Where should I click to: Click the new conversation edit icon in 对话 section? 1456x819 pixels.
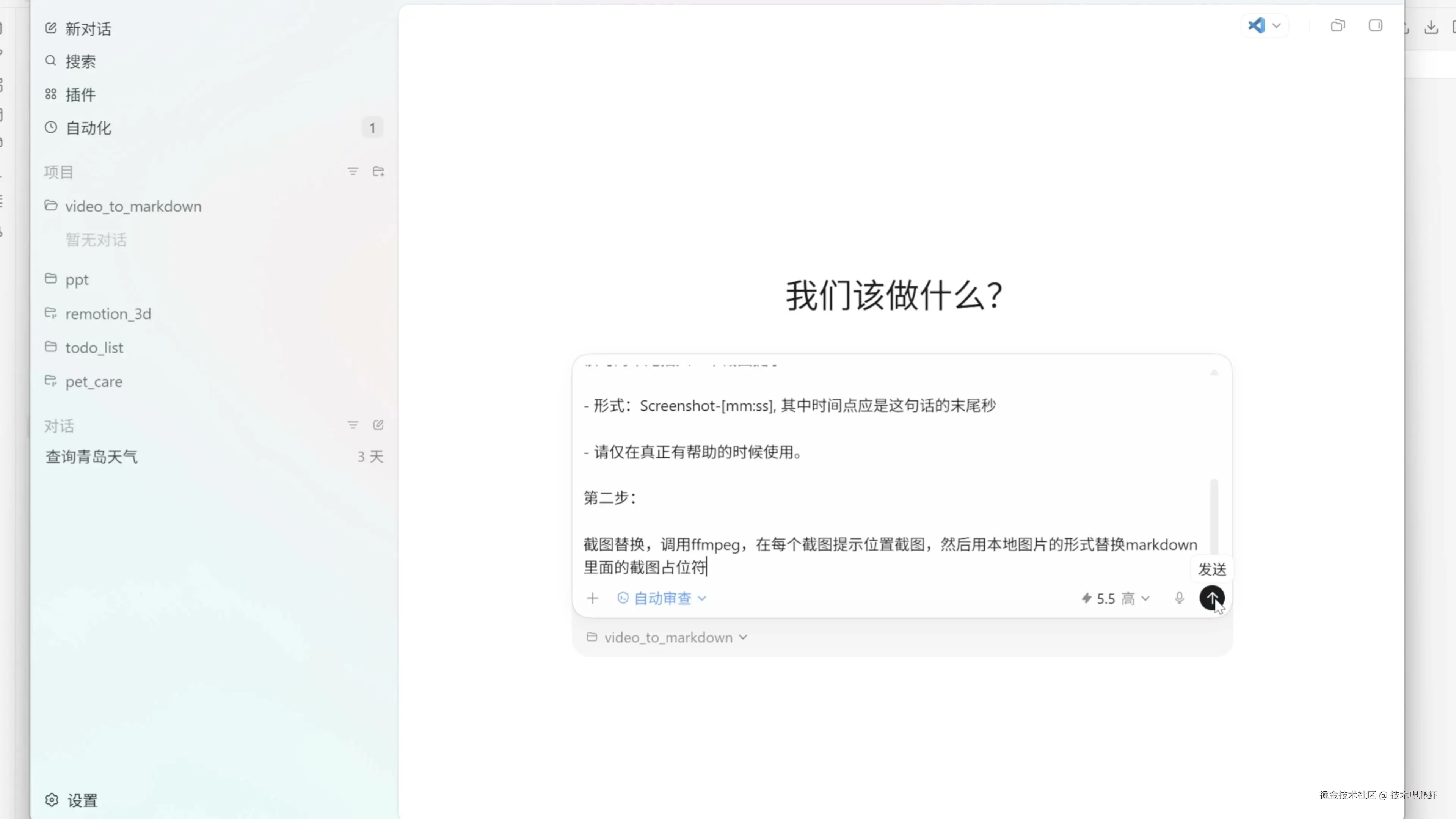click(378, 425)
